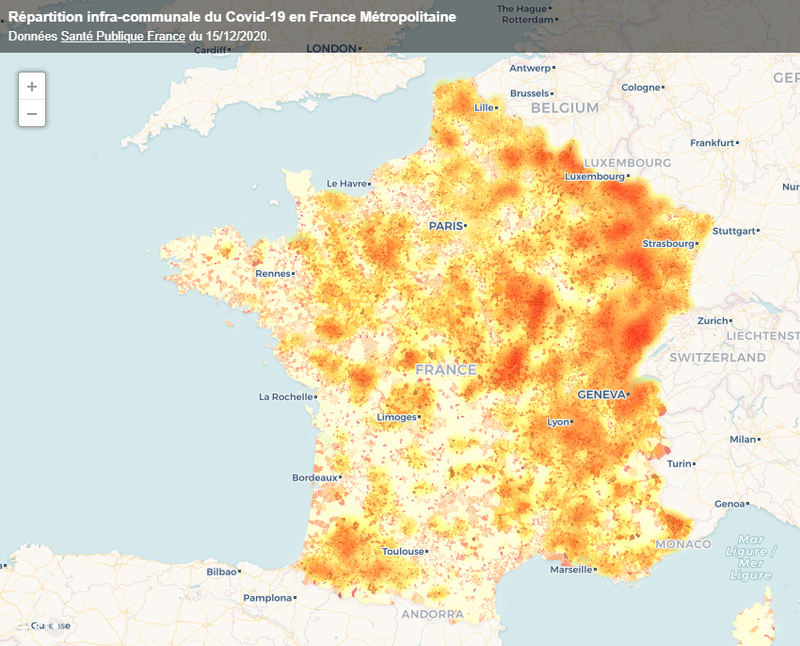
Task: Zoom in using the plus button
Action: (32, 86)
